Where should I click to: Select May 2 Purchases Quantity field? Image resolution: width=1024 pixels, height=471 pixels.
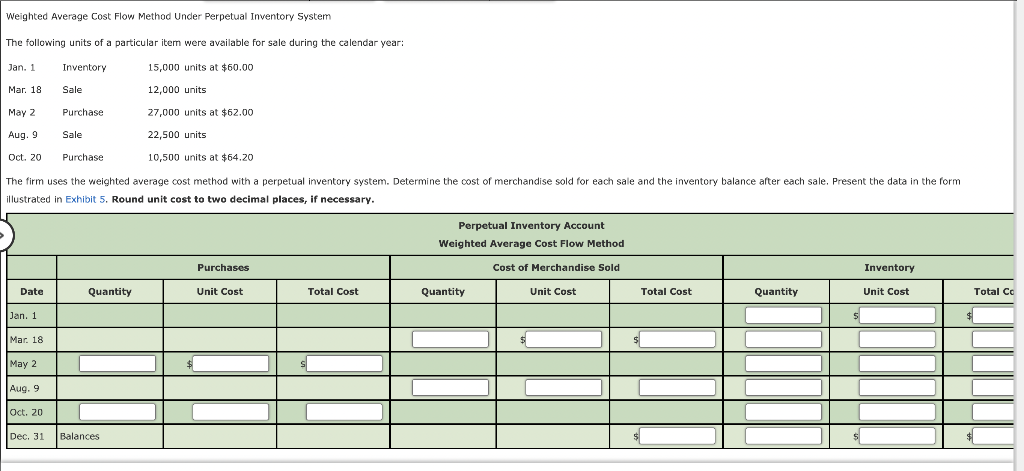118,364
